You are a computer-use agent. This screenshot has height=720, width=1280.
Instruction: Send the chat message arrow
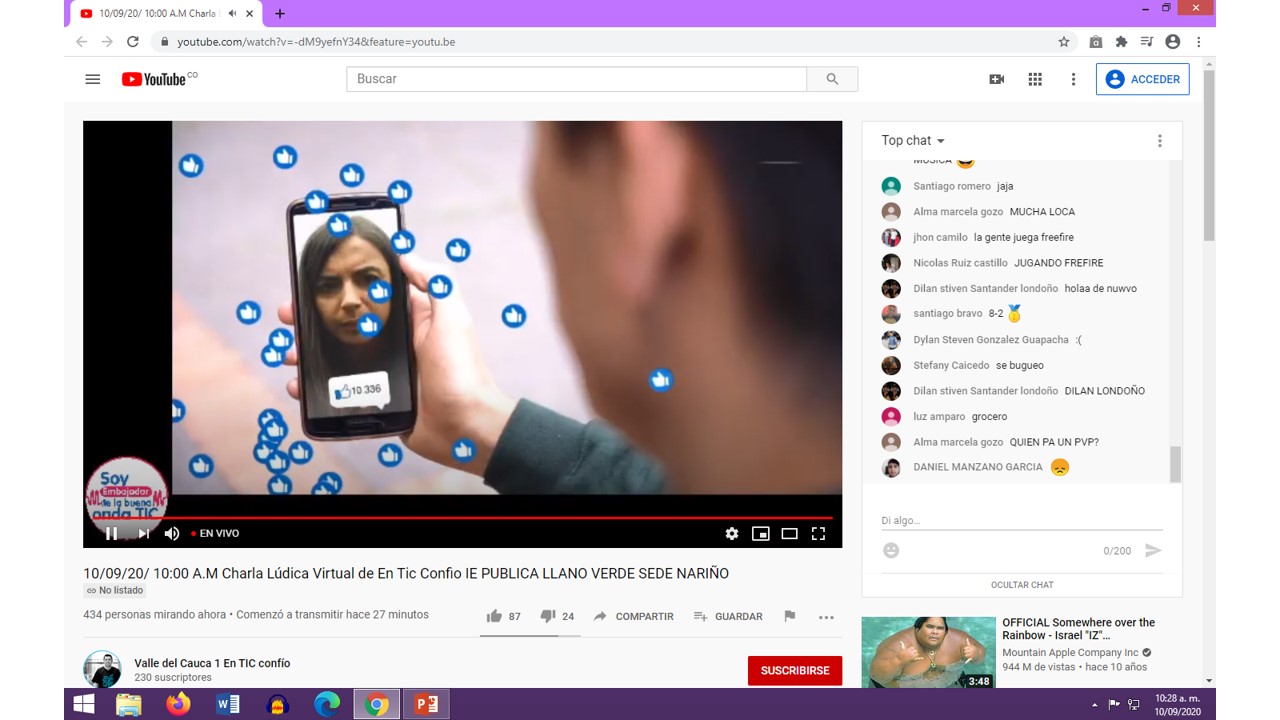coord(1153,550)
